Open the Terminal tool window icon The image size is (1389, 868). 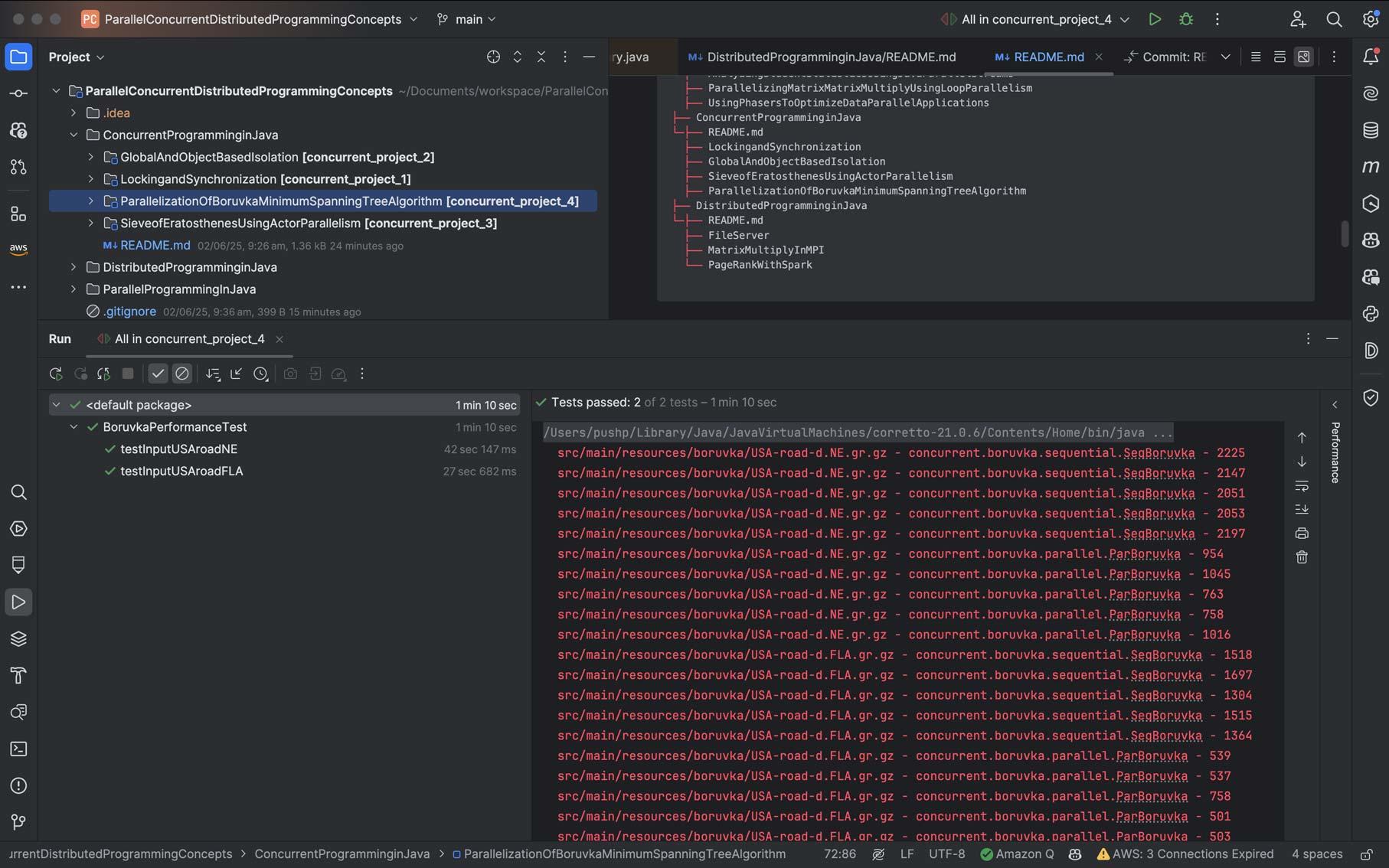[x=18, y=749]
